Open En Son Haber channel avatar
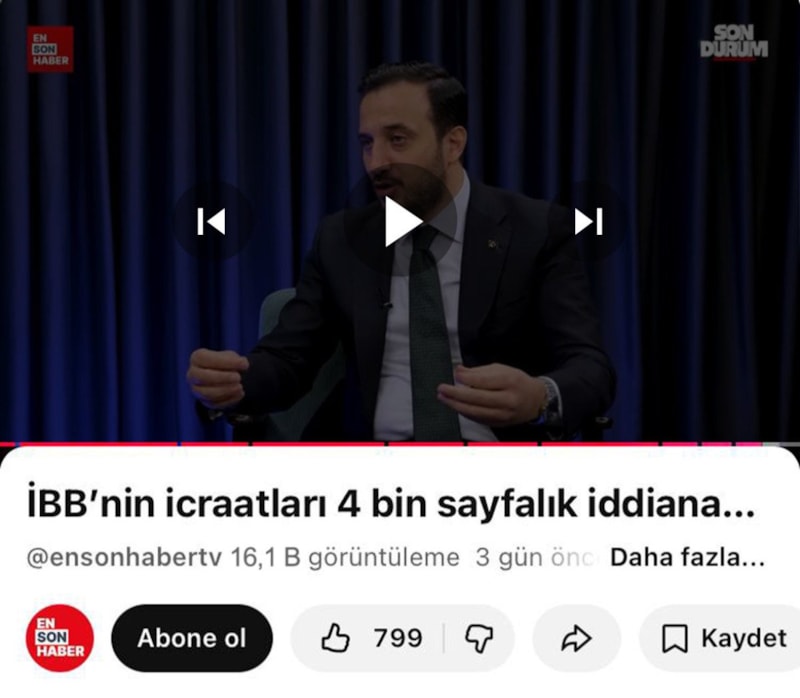Viewport: 800px width, 698px height. [60, 638]
